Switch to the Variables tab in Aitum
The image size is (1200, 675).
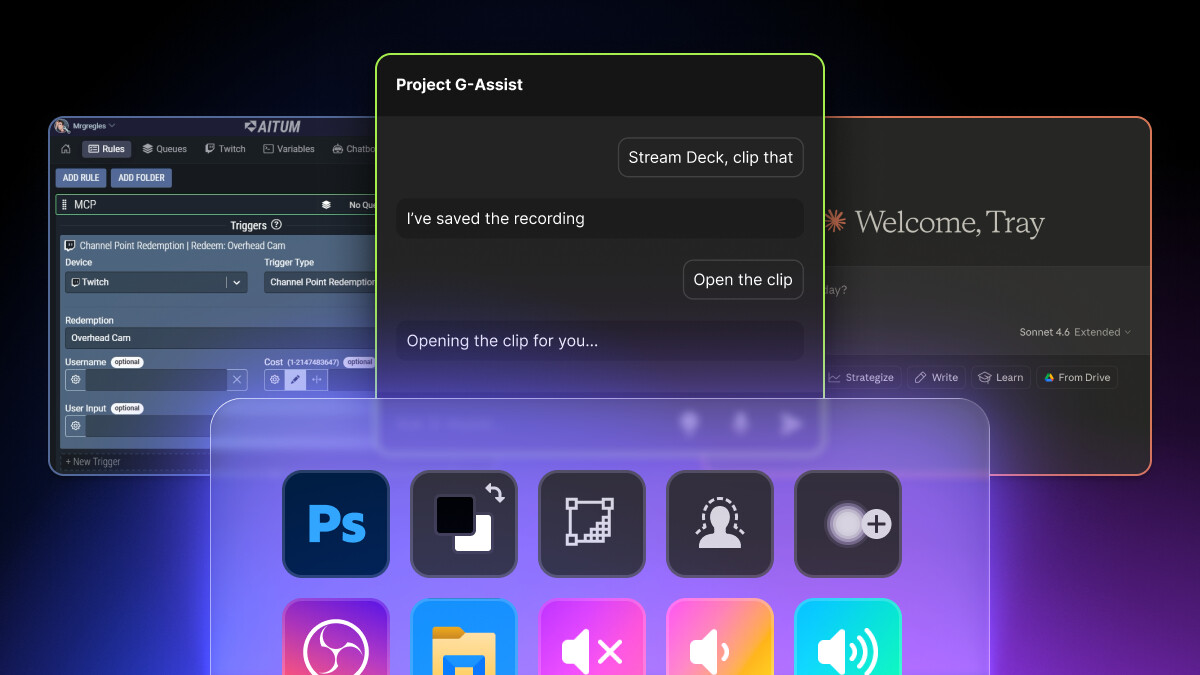pyautogui.click(x=289, y=149)
